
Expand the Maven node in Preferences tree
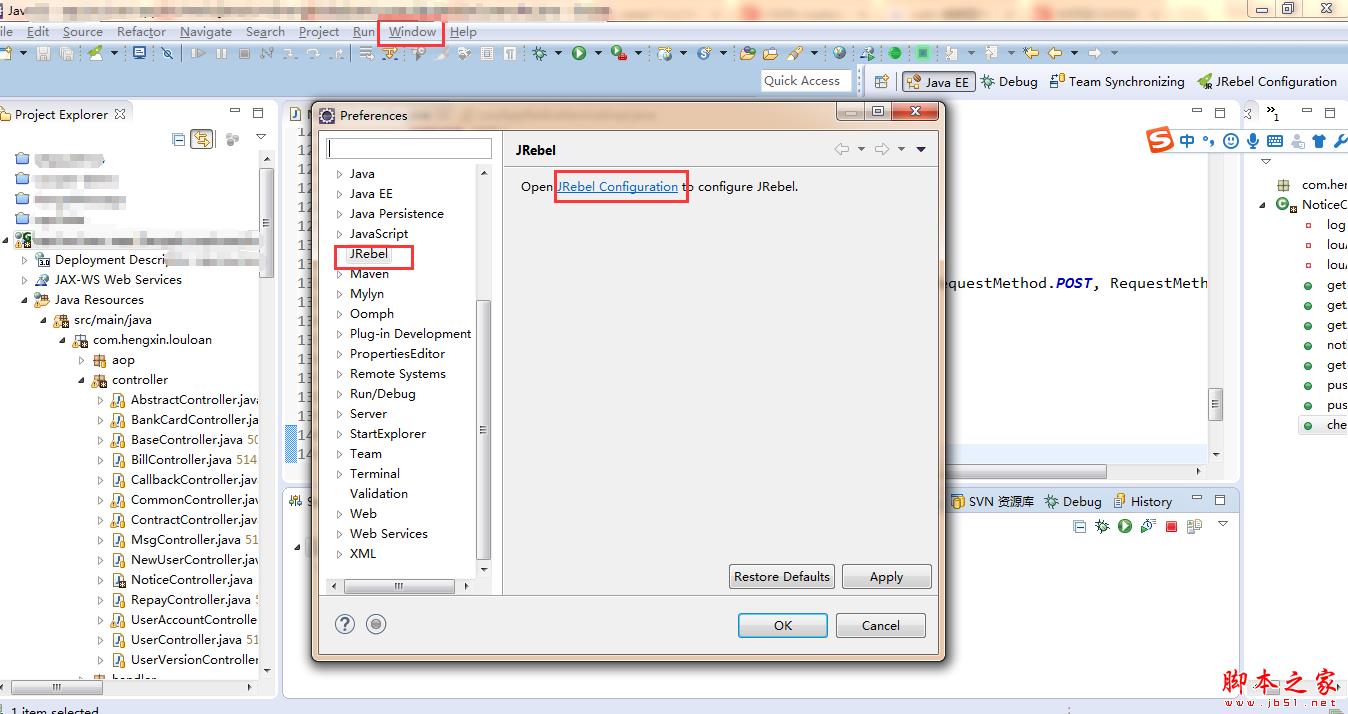click(x=340, y=274)
